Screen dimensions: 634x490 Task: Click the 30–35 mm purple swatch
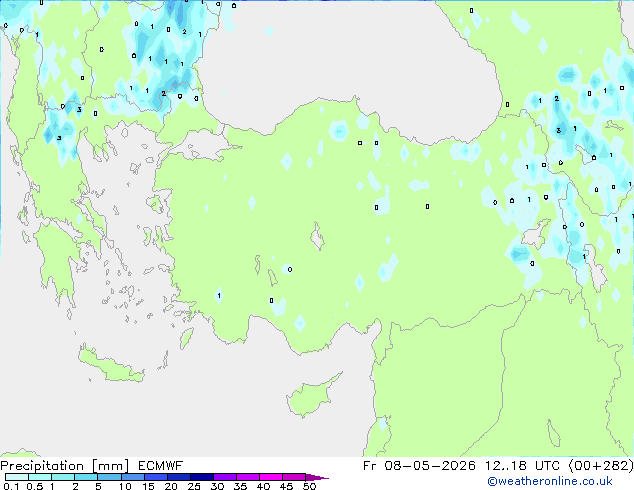[225, 477]
